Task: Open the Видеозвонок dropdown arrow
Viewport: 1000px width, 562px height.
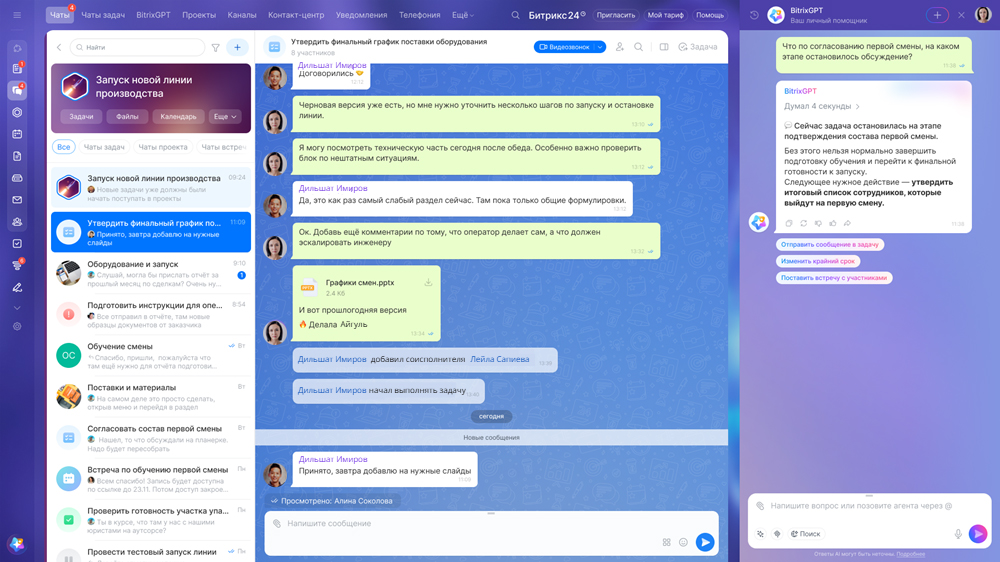Action: point(600,47)
